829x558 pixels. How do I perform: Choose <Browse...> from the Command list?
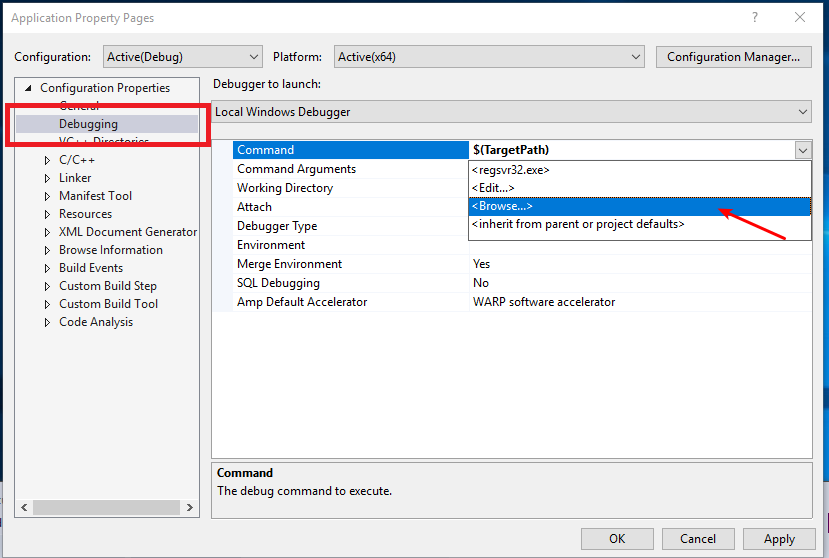pyautogui.click(x=502, y=206)
